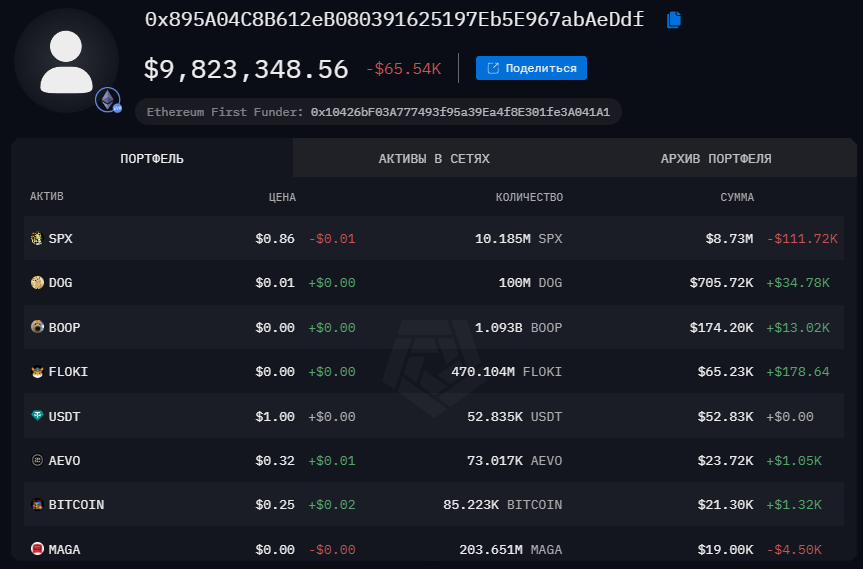Click BITCOIN change +$1.32K

pos(794,505)
